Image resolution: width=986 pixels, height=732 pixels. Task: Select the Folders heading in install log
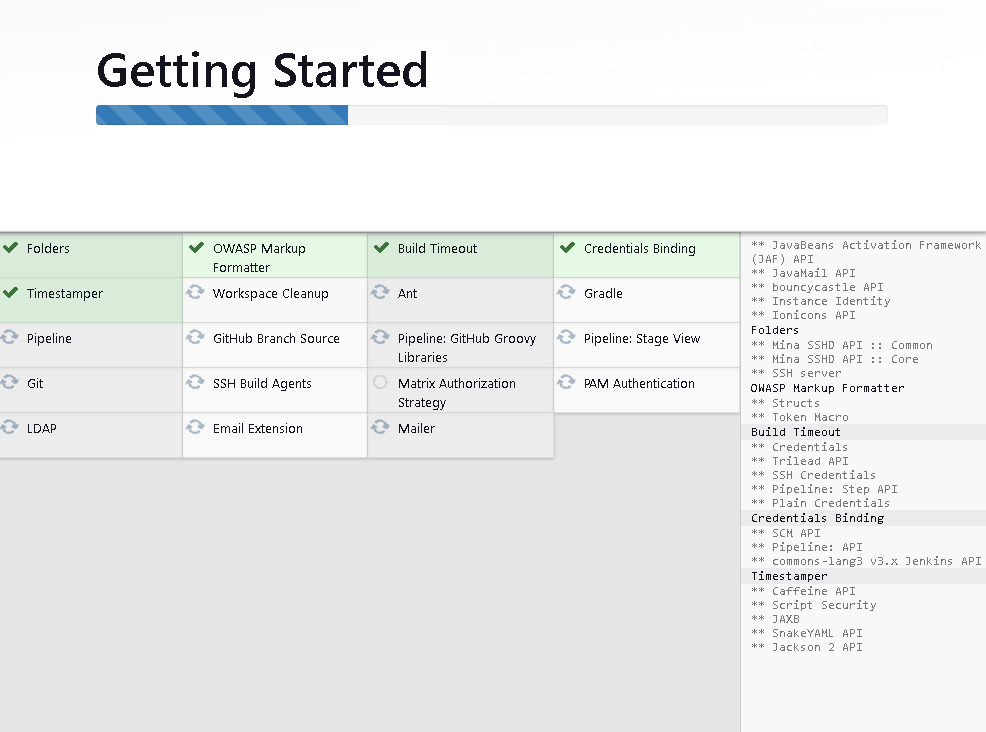(x=775, y=330)
